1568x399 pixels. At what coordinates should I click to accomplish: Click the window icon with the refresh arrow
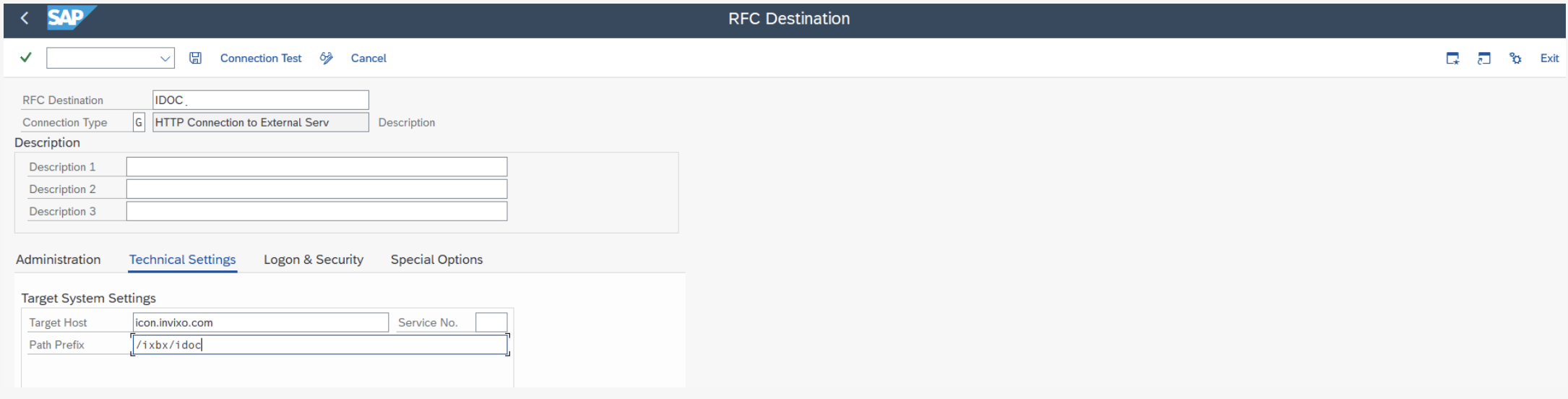pos(1484,58)
